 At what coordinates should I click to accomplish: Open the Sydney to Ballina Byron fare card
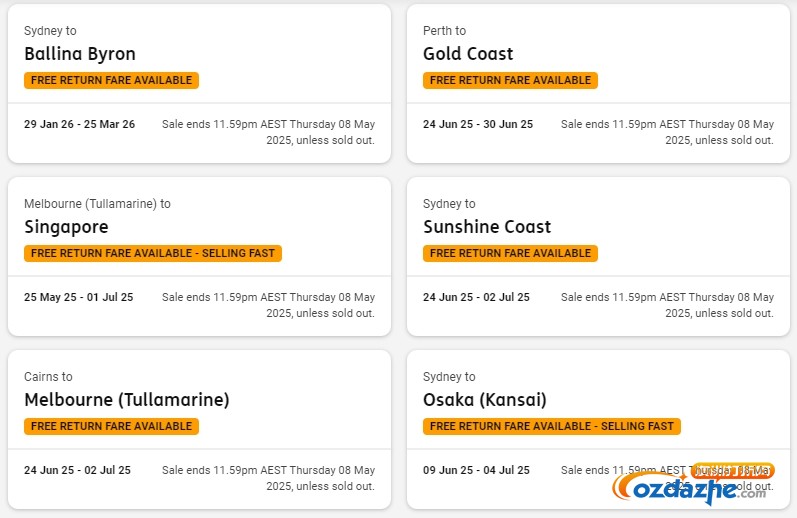(199, 84)
